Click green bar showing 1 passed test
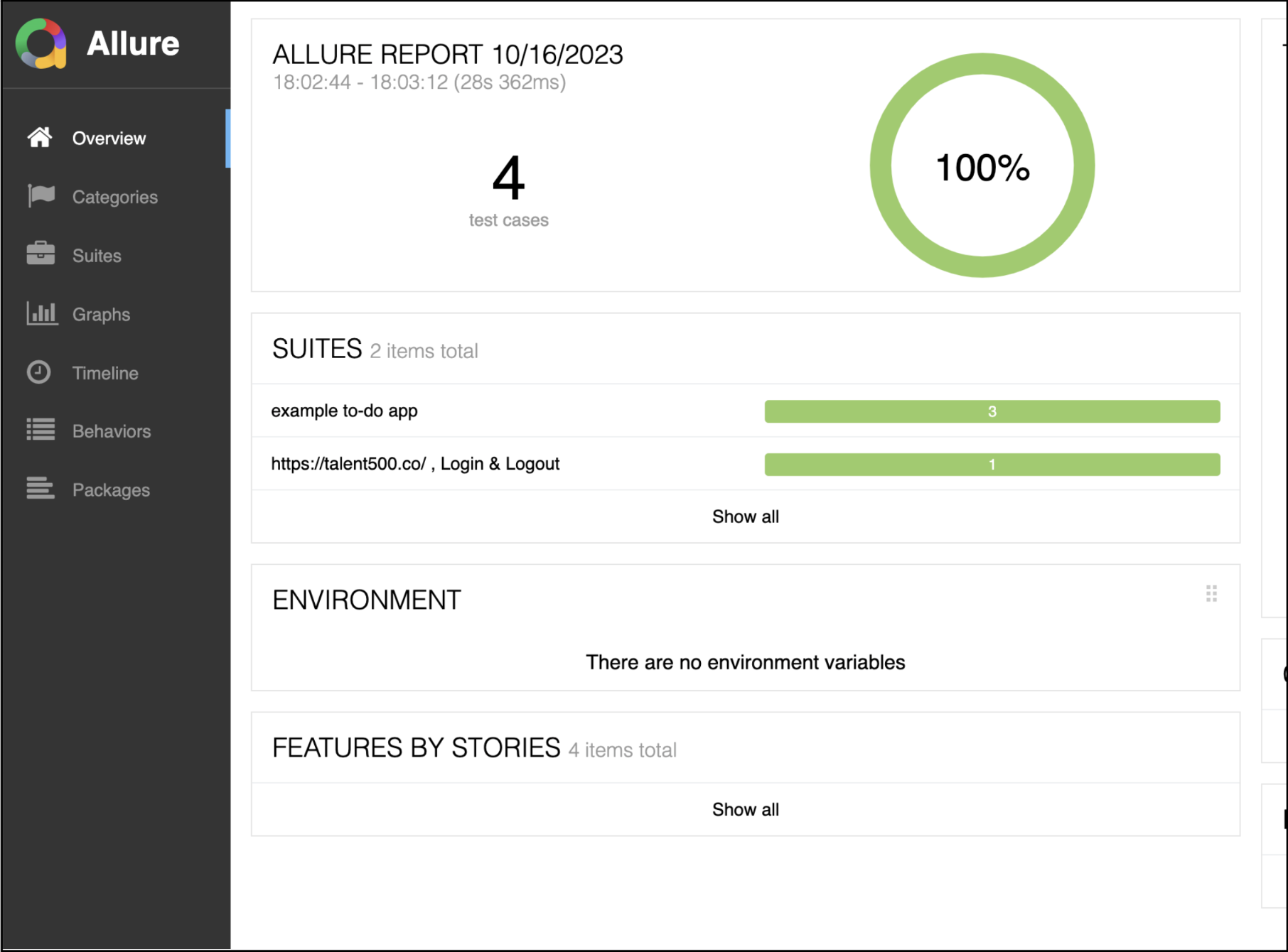The image size is (1288, 952). pos(992,465)
